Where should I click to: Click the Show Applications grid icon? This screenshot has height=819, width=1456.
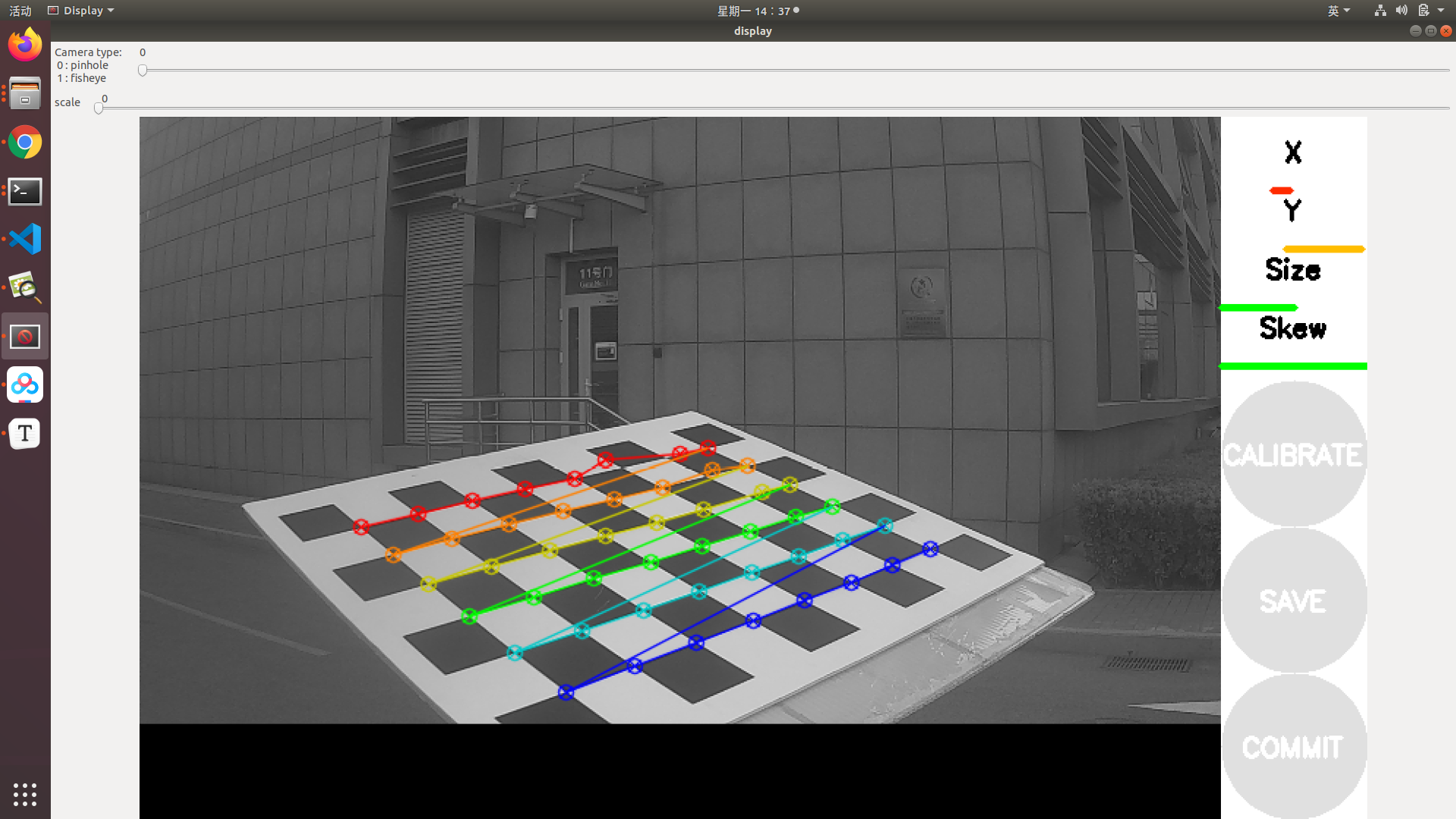(25, 795)
